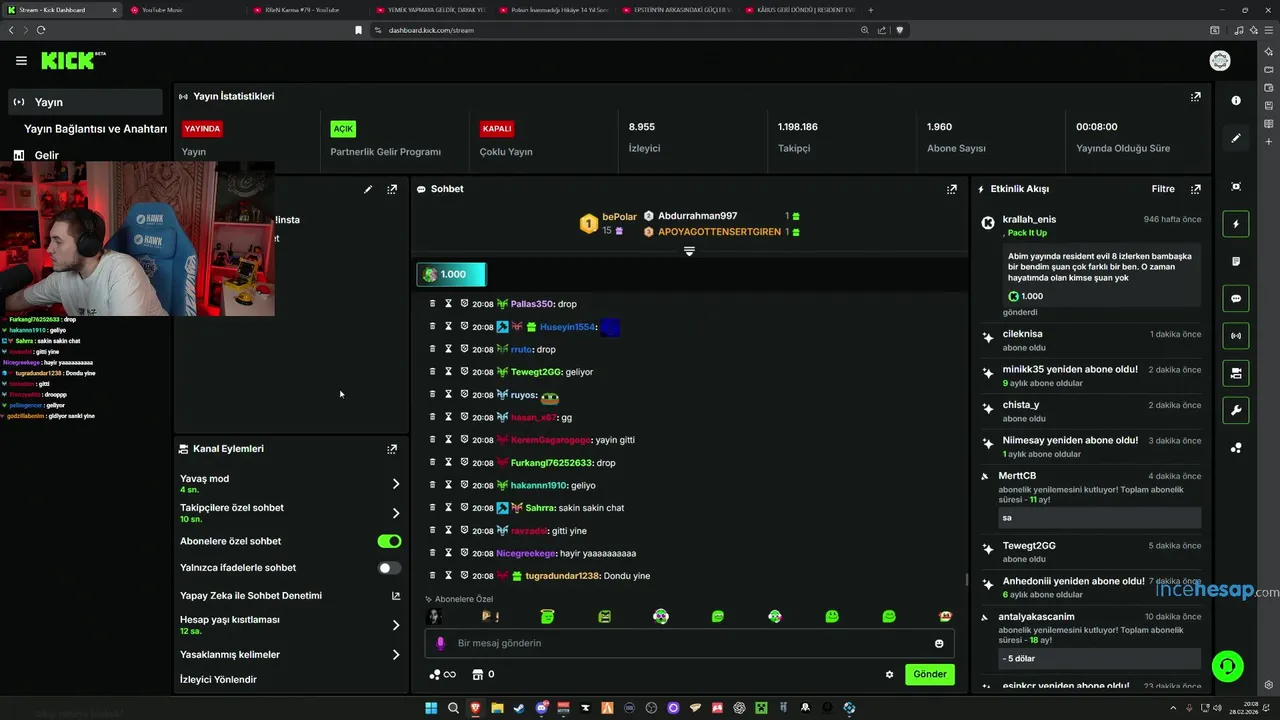Screen dimensions: 1280x720
Task: Click the shop icon with 0 count
Action: pyautogui.click(x=483, y=674)
